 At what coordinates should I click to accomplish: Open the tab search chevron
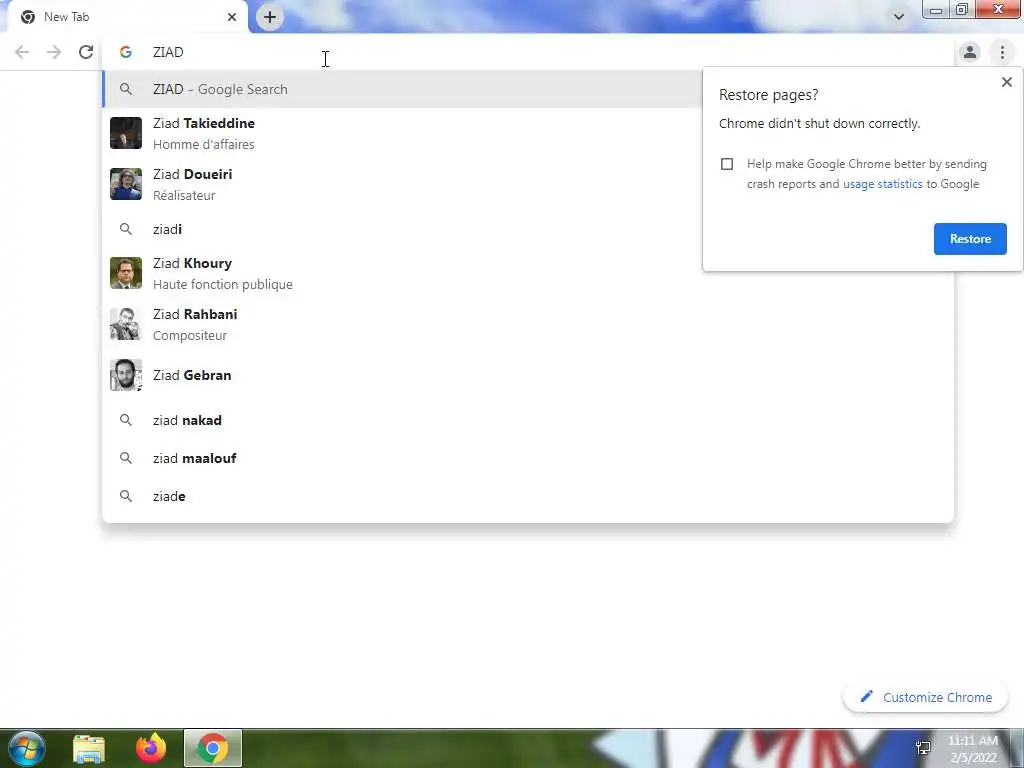click(899, 17)
